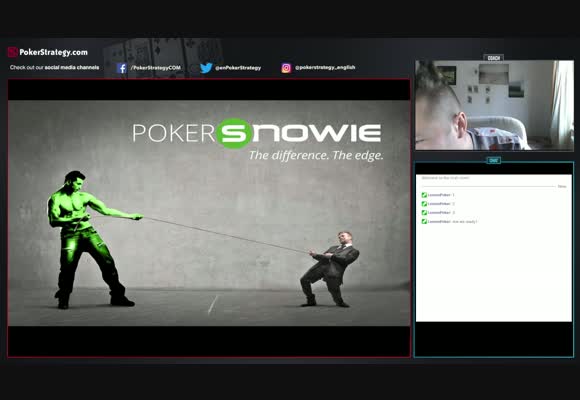Viewport: 580px width, 400px height.
Task: Click the green check icon beside message '1'
Action: tap(424, 195)
